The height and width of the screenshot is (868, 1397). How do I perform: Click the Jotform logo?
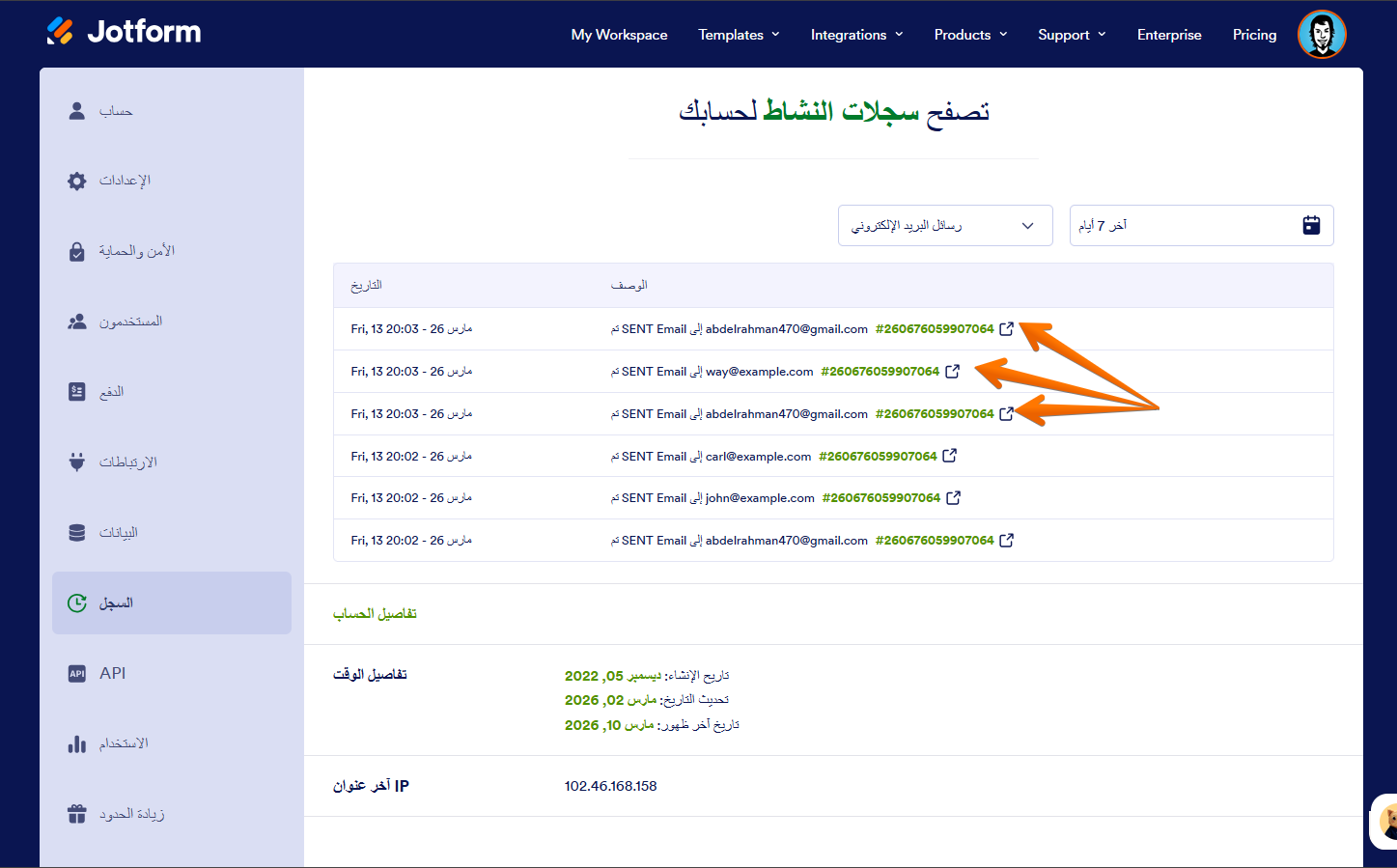click(x=124, y=32)
